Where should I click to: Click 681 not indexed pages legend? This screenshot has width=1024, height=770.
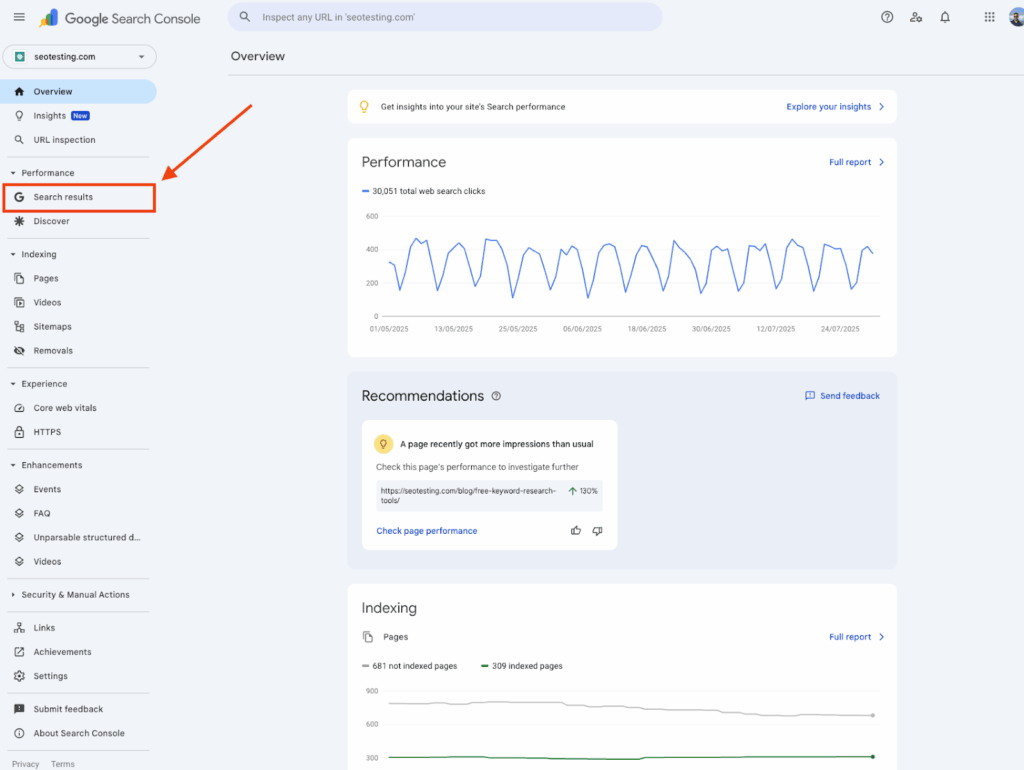pos(409,666)
